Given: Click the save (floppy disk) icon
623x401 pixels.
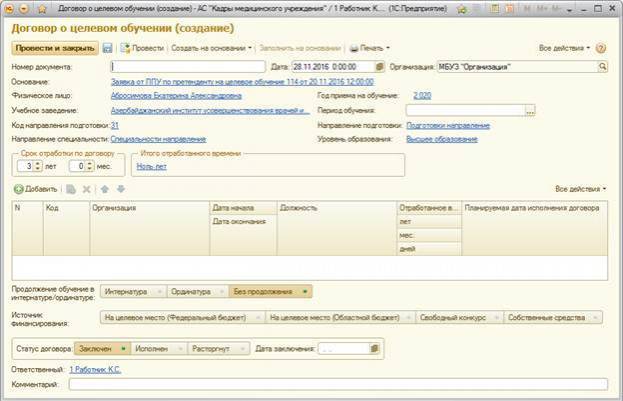Looking at the screenshot, I should click(x=108, y=48).
